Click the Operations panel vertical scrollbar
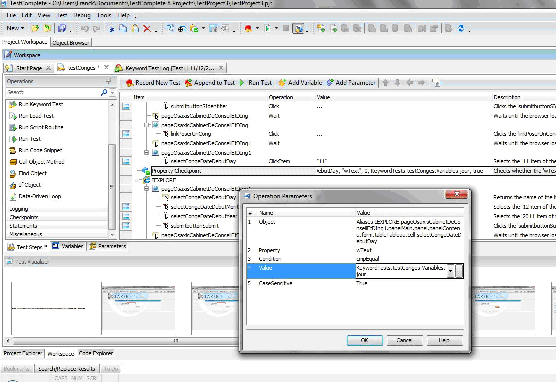This screenshot has width=556, height=382. click(112, 186)
